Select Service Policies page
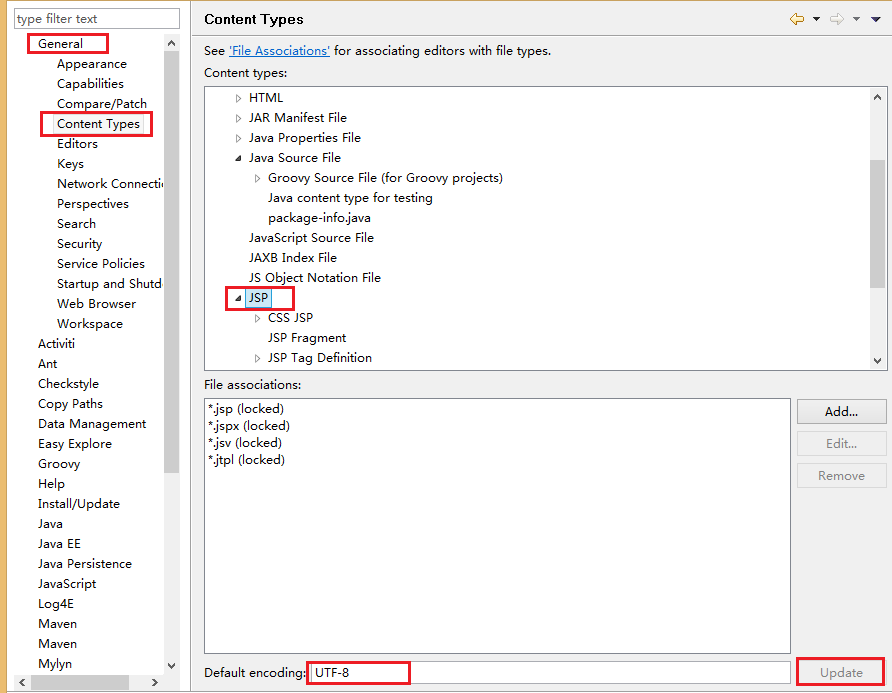The height and width of the screenshot is (693, 892). point(101,263)
